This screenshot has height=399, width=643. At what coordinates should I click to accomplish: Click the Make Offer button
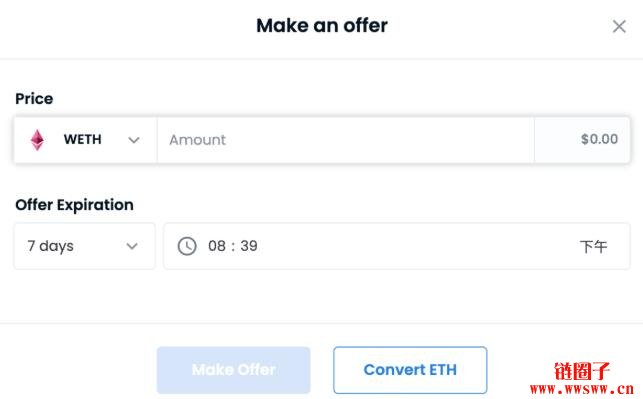click(x=234, y=370)
